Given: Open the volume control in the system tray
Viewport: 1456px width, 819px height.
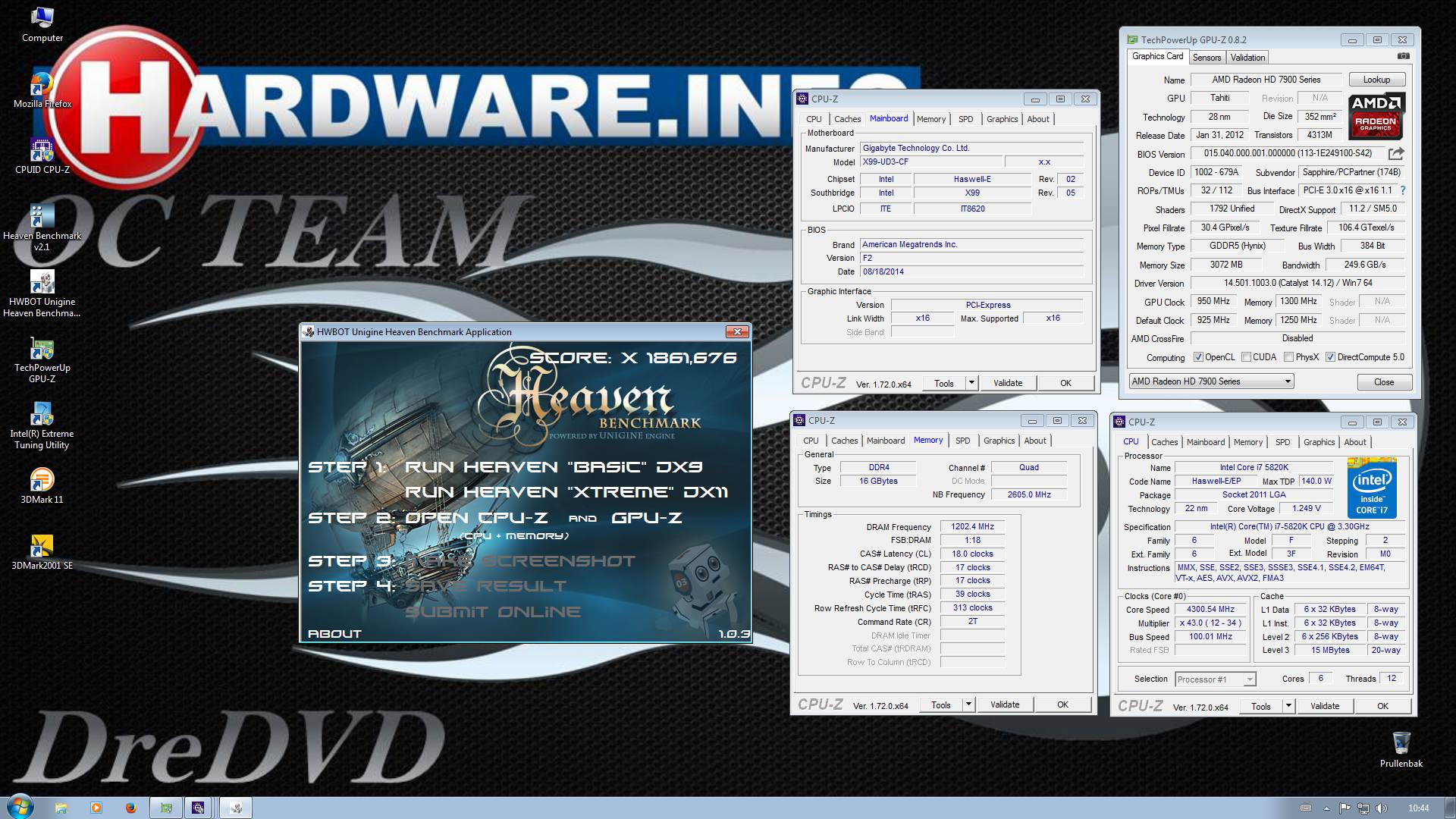Looking at the screenshot, I should click(x=1382, y=808).
